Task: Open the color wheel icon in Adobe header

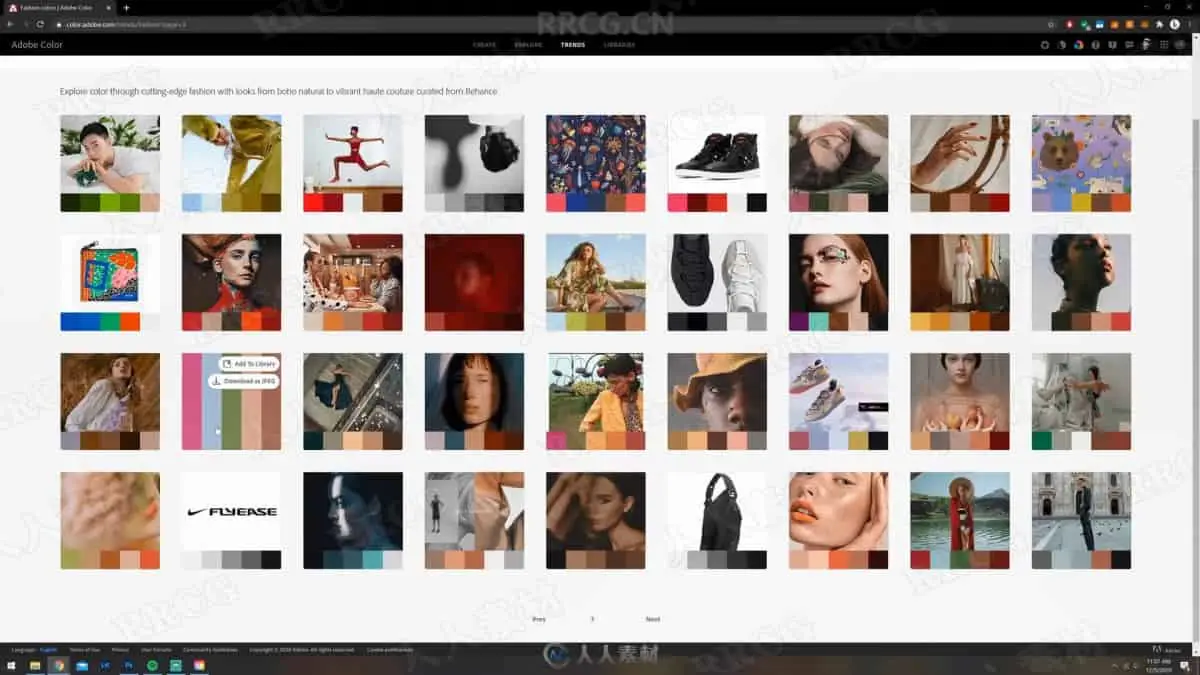Action: click(x=1079, y=44)
